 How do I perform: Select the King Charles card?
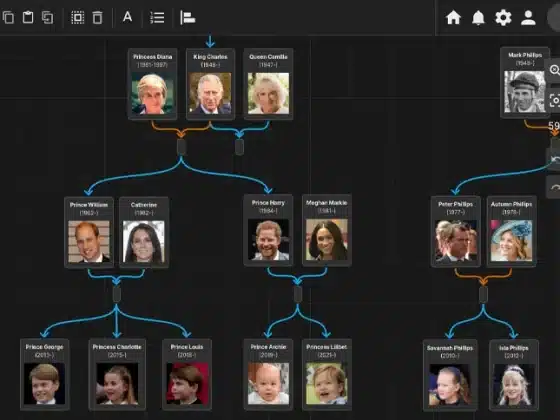pos(210,84)
